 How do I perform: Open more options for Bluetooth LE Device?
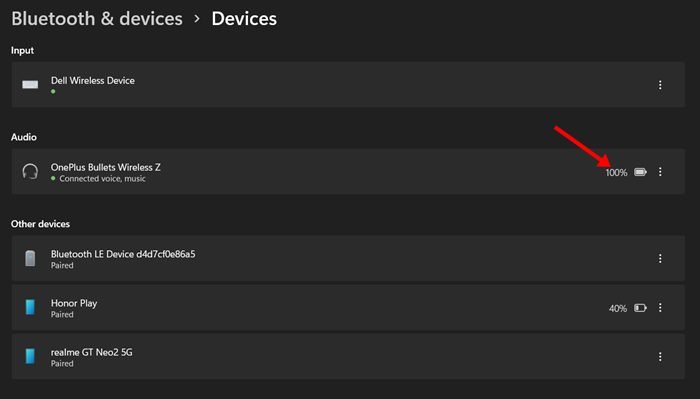click(660, 258)
